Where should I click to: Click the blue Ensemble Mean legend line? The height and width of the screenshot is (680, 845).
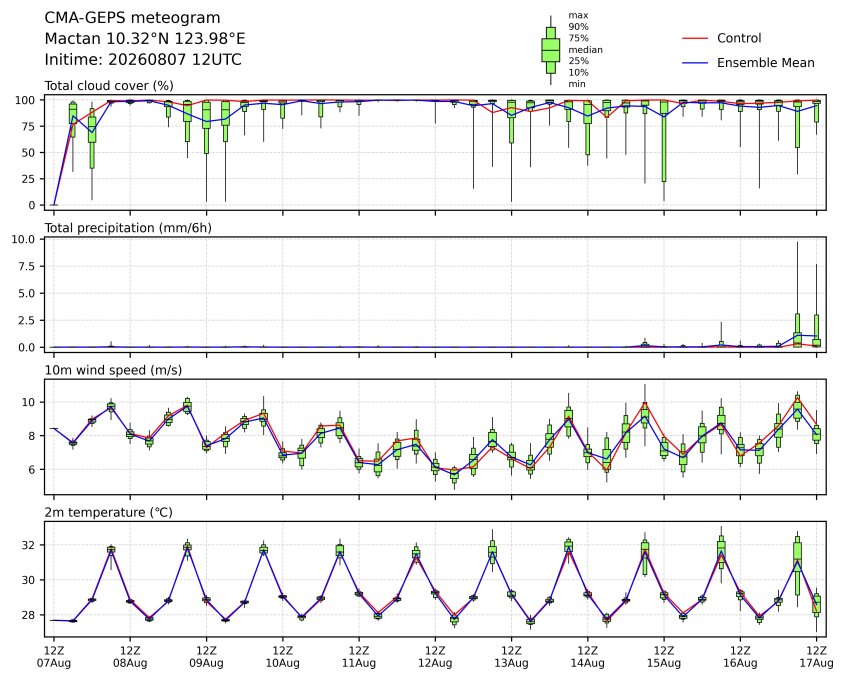(x=695, y=63)
